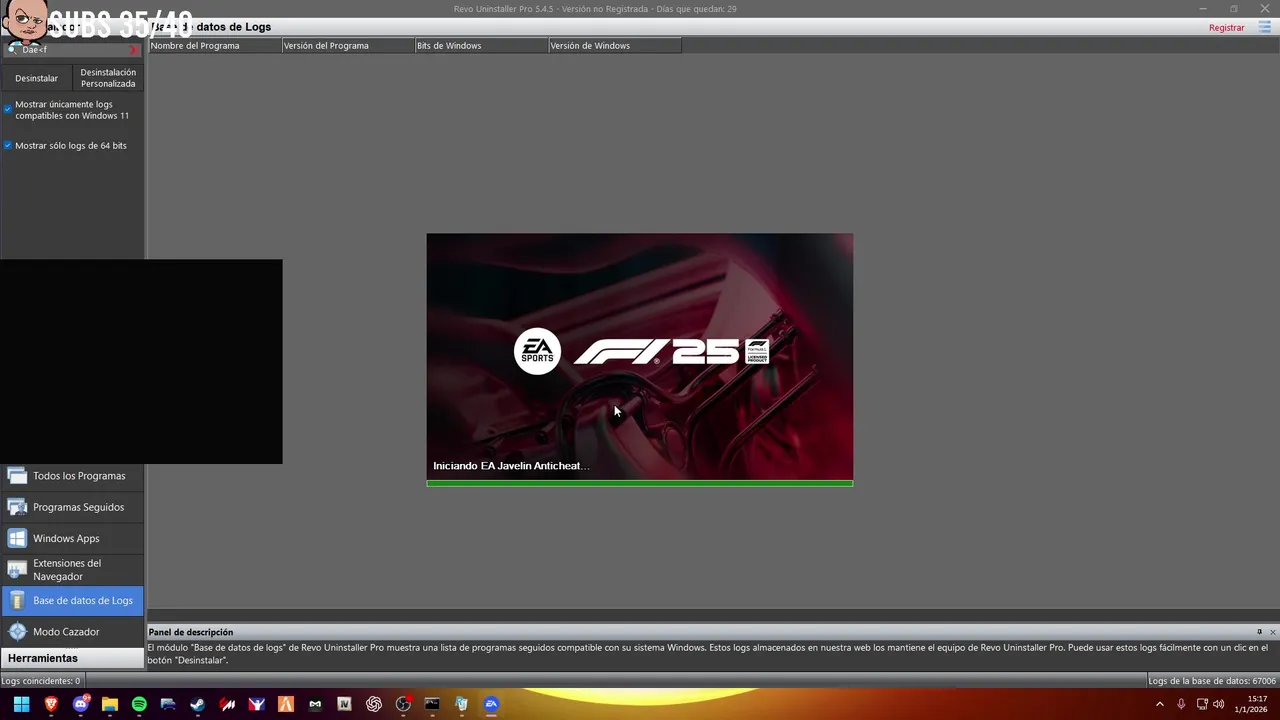Open the Programas Seguidos module
1280x720 pixels.
(72, 507)
